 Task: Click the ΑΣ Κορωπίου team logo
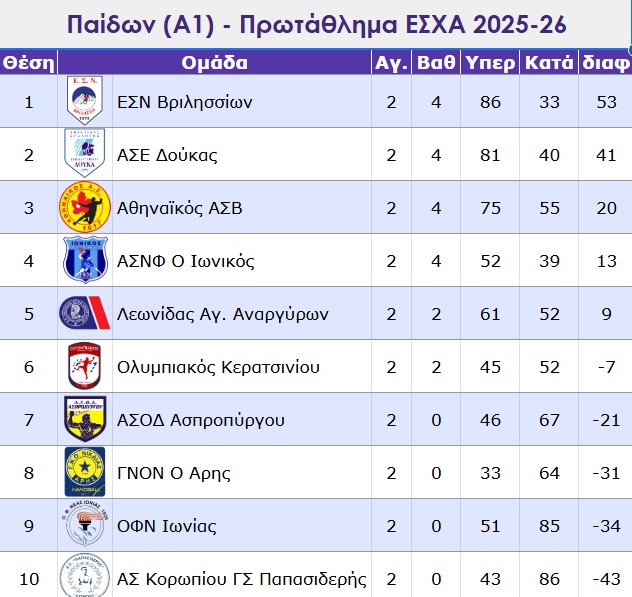coord(85,577)
